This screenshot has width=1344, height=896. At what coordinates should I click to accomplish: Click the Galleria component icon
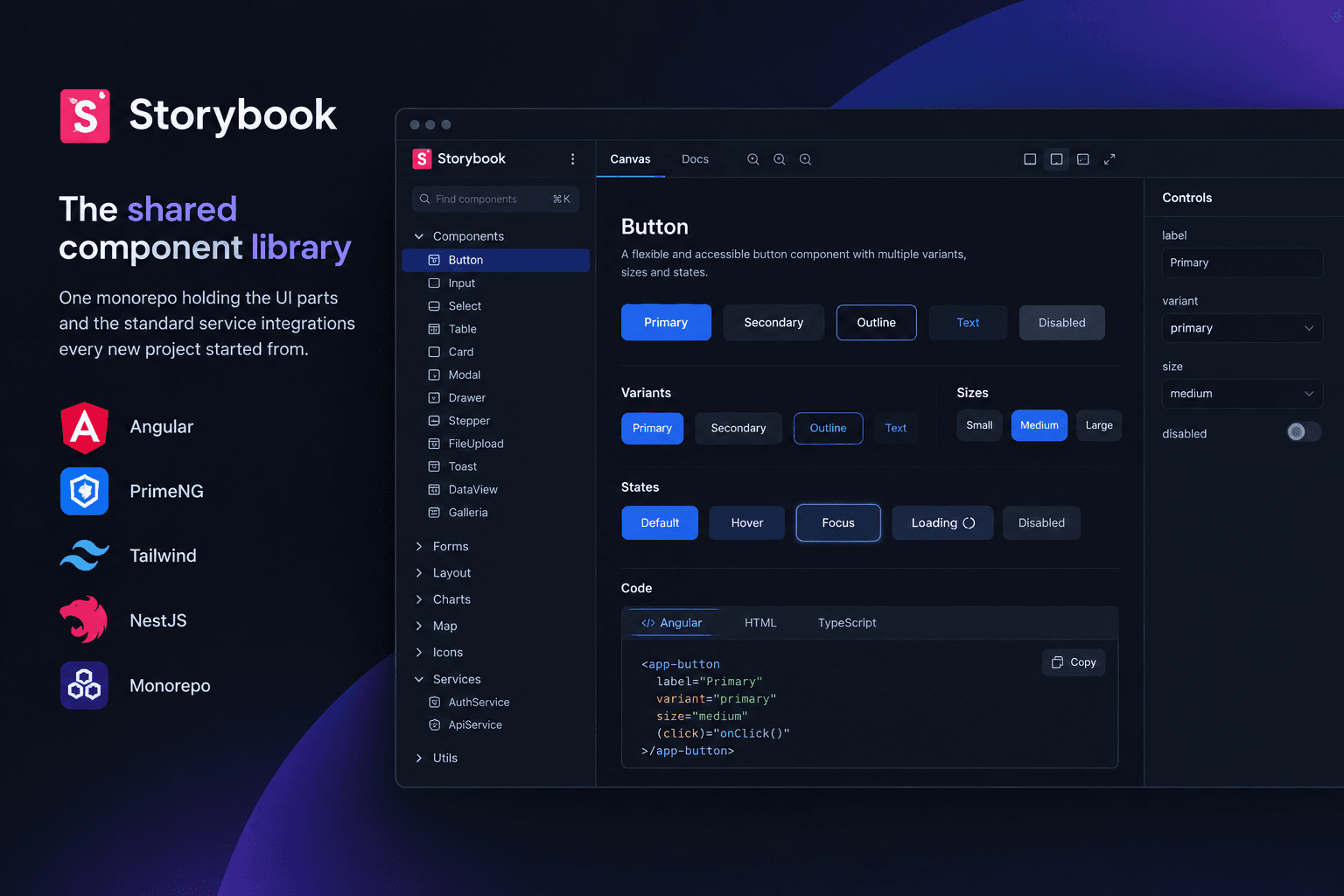pyautogui.click(x=434, y=513)
